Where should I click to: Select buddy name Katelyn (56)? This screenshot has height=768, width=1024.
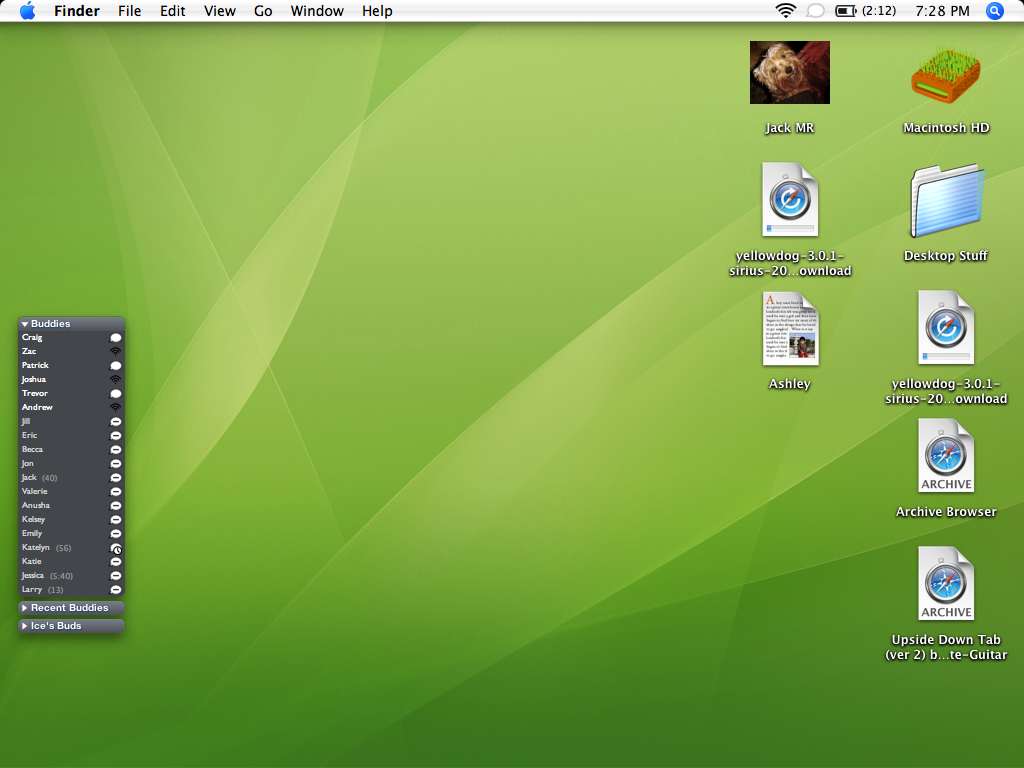[x=46, y=548]
